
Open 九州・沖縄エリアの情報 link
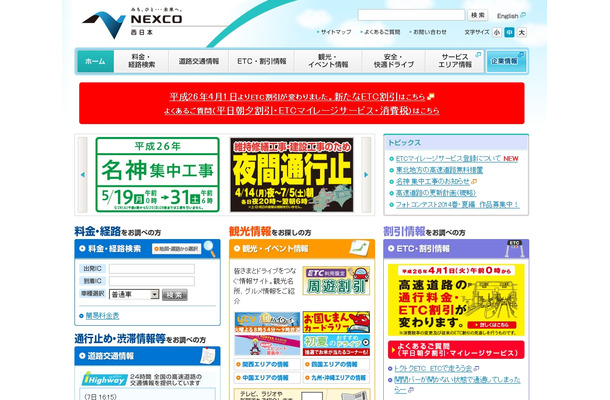334,378
